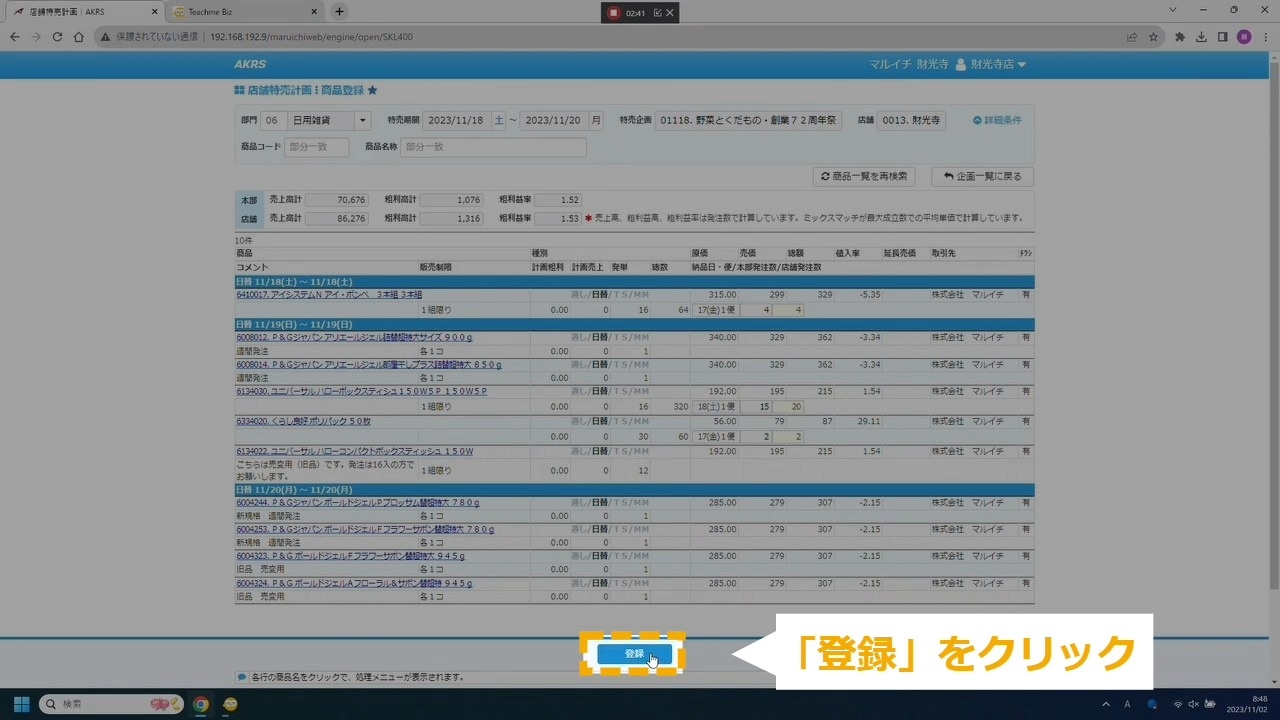Image resolution: width=1280 pixels, height=720 pixels.
Task: Expand the 詳細条件 section
Action: point(997,120)
